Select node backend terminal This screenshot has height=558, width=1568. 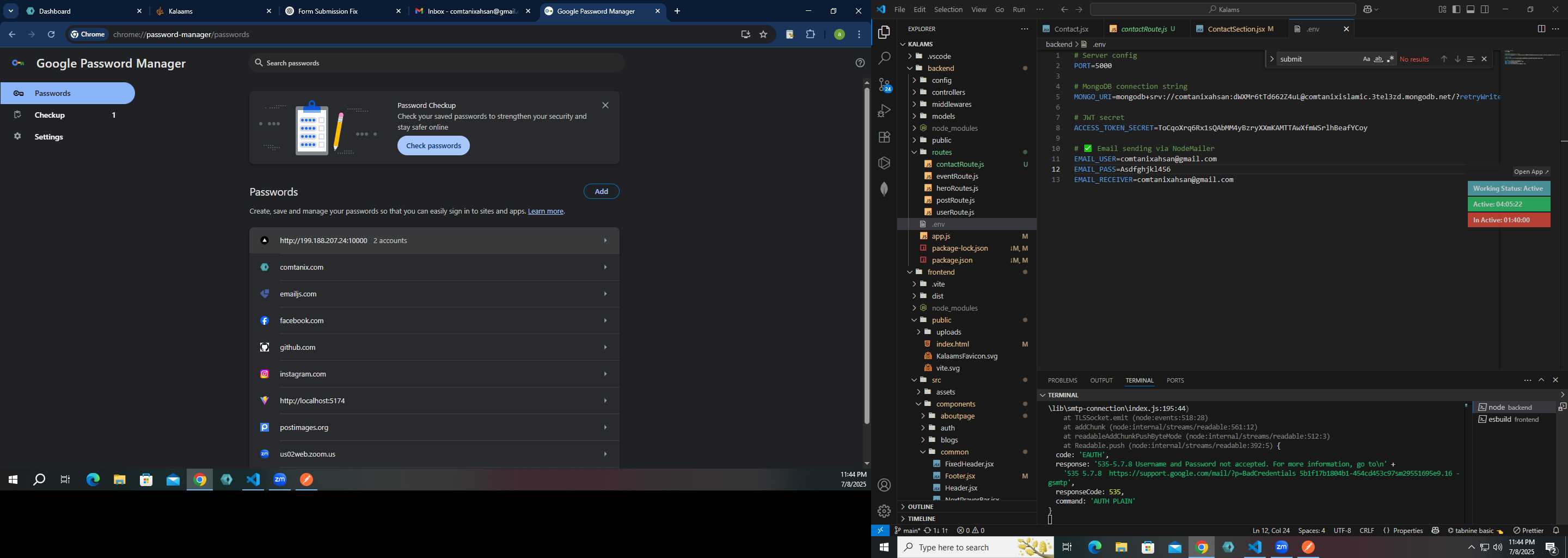1515,407
